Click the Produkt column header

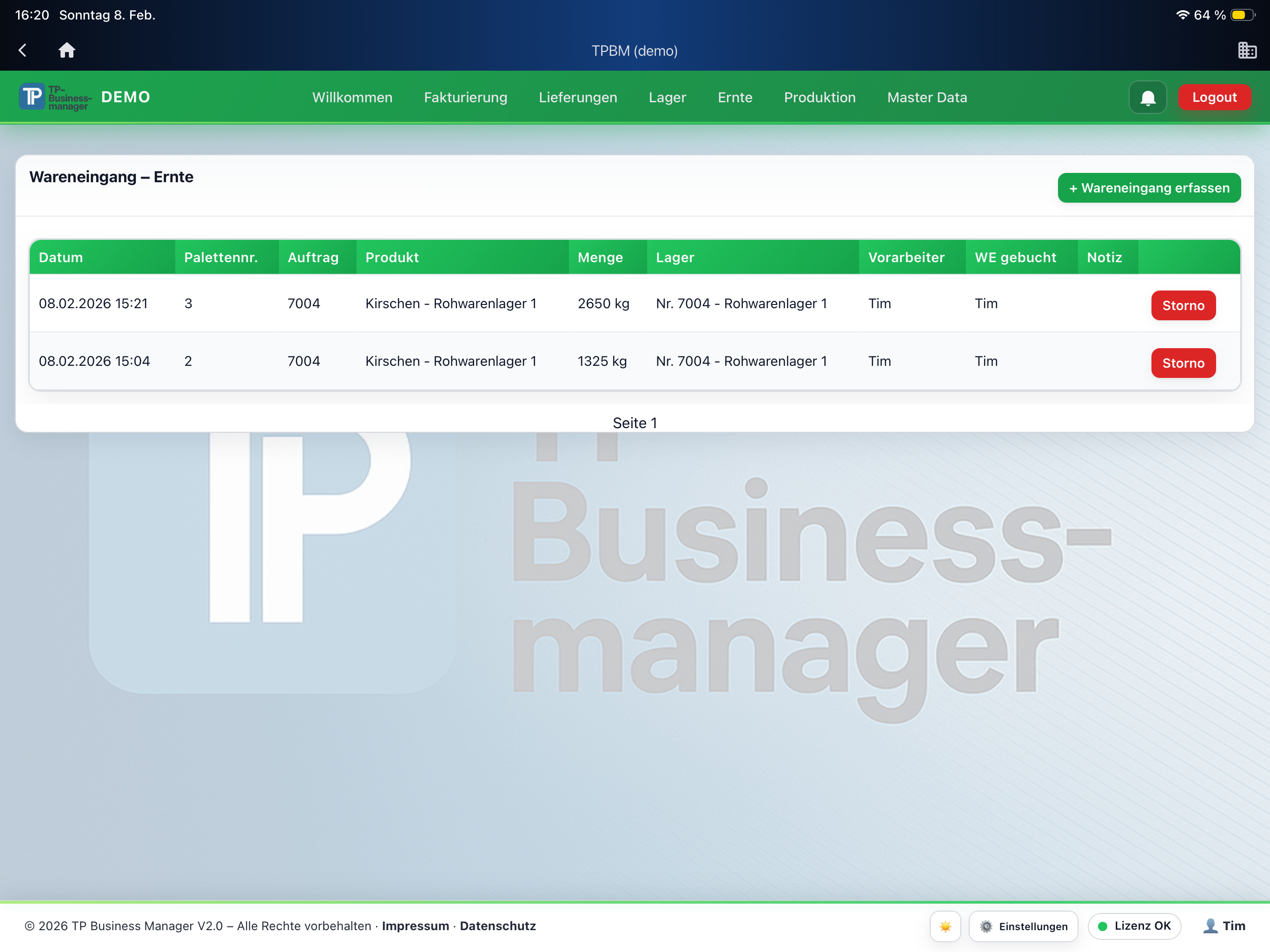tap(463, 257)
